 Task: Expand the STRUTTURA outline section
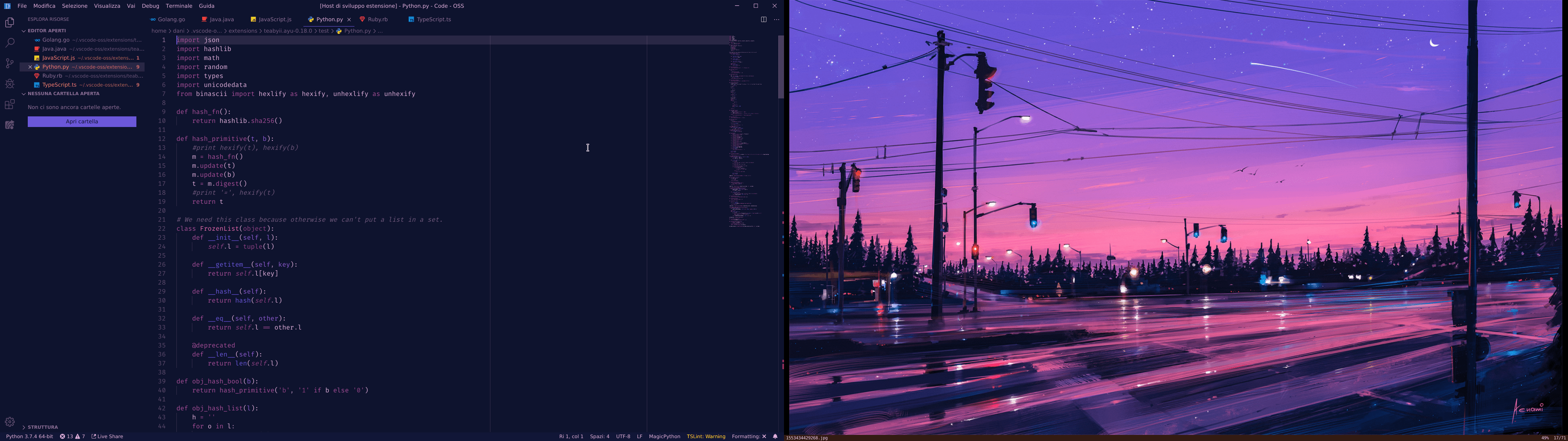pyautogui.click(x=42, y=427)
